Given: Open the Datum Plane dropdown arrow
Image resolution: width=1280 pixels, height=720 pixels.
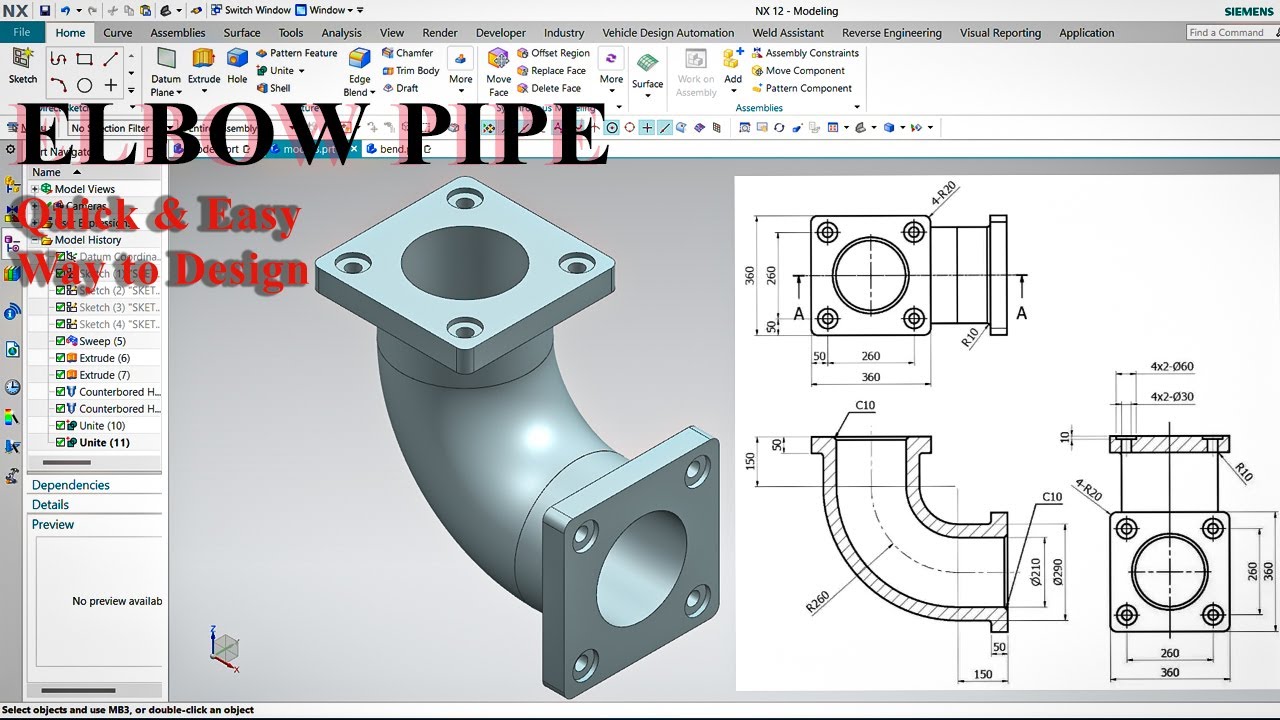Looking at the screenshot, I should tap(179, 93).
